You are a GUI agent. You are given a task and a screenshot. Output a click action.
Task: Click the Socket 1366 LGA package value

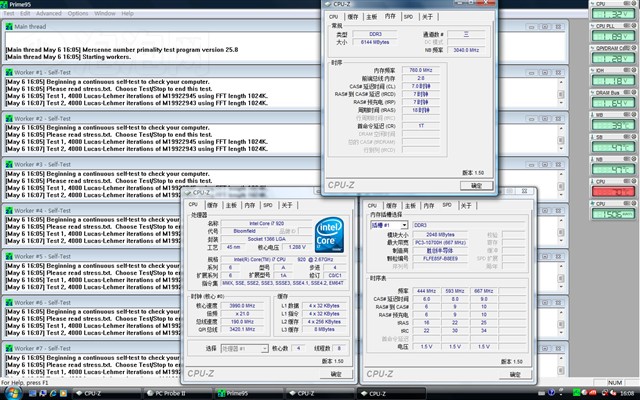click(267, 239)
